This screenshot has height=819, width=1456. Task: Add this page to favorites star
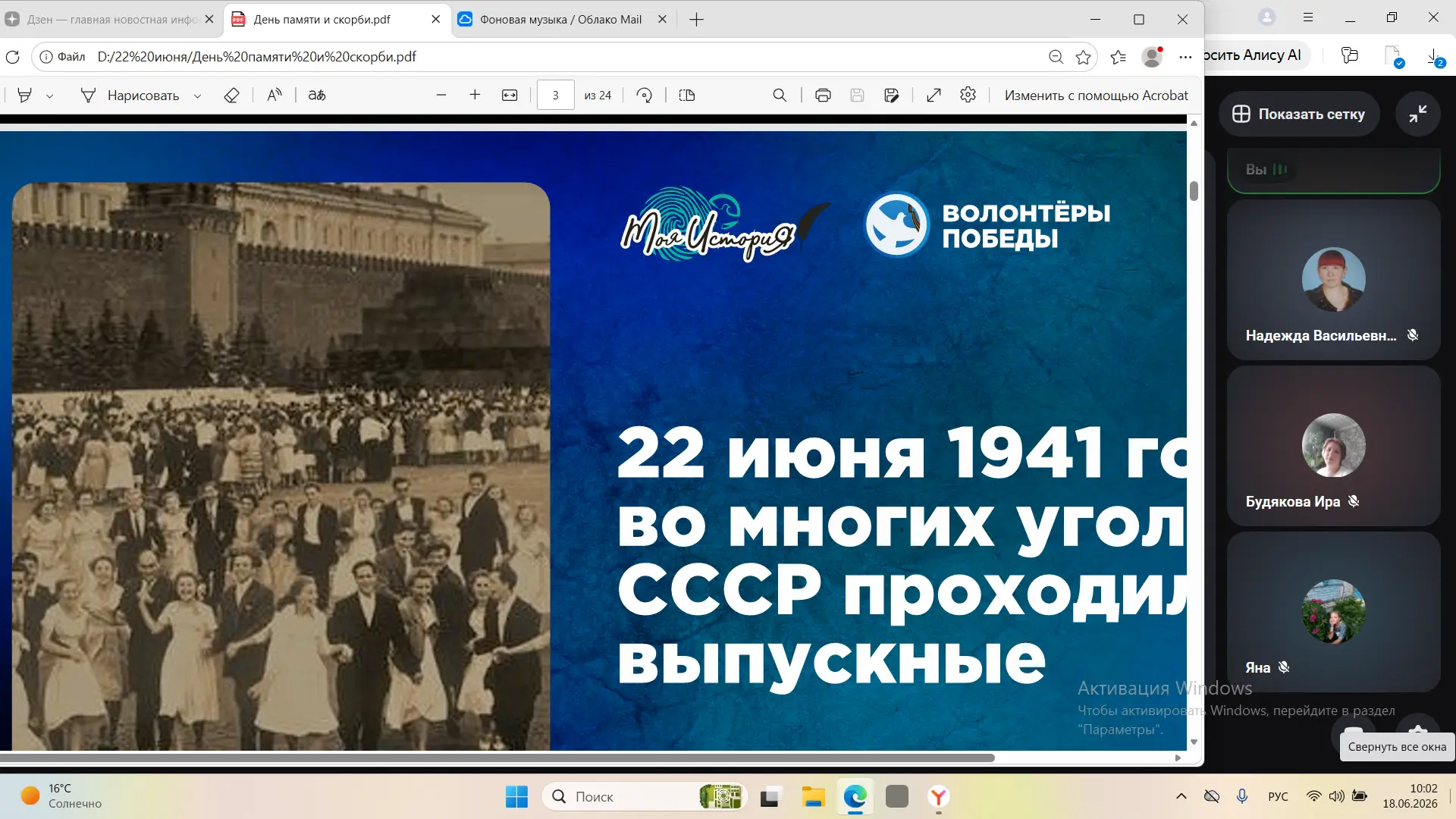[1083, 57]
